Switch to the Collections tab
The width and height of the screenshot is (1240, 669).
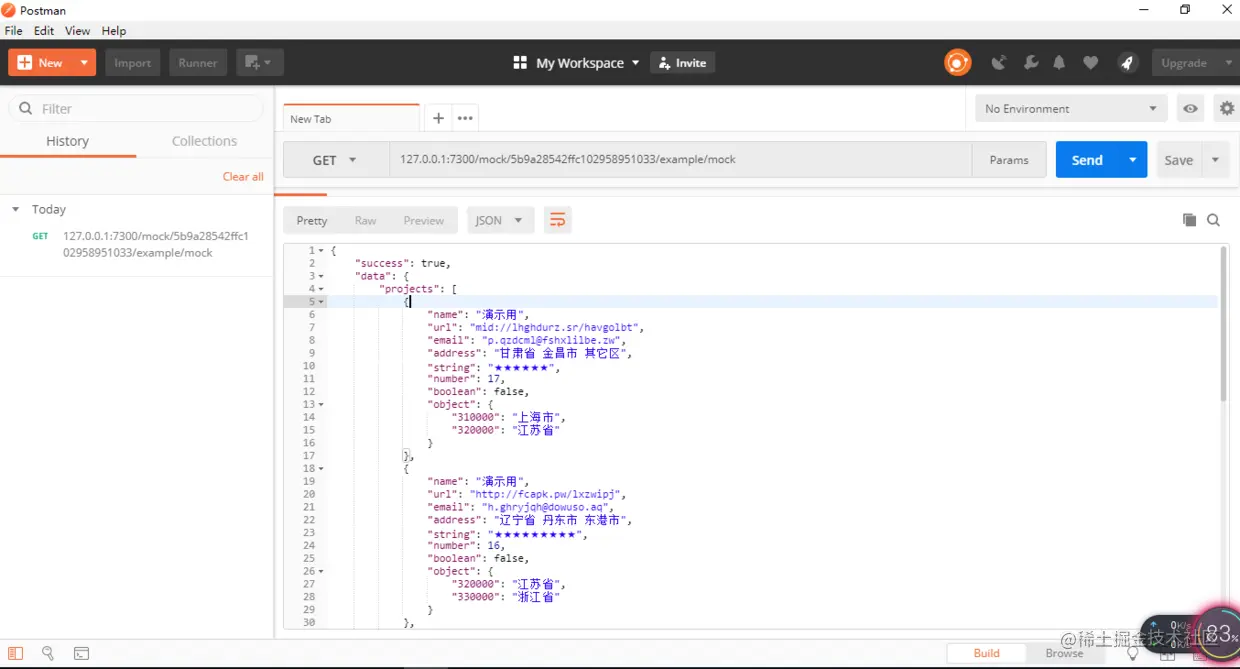pyautogui.click(x=204, y=141)
